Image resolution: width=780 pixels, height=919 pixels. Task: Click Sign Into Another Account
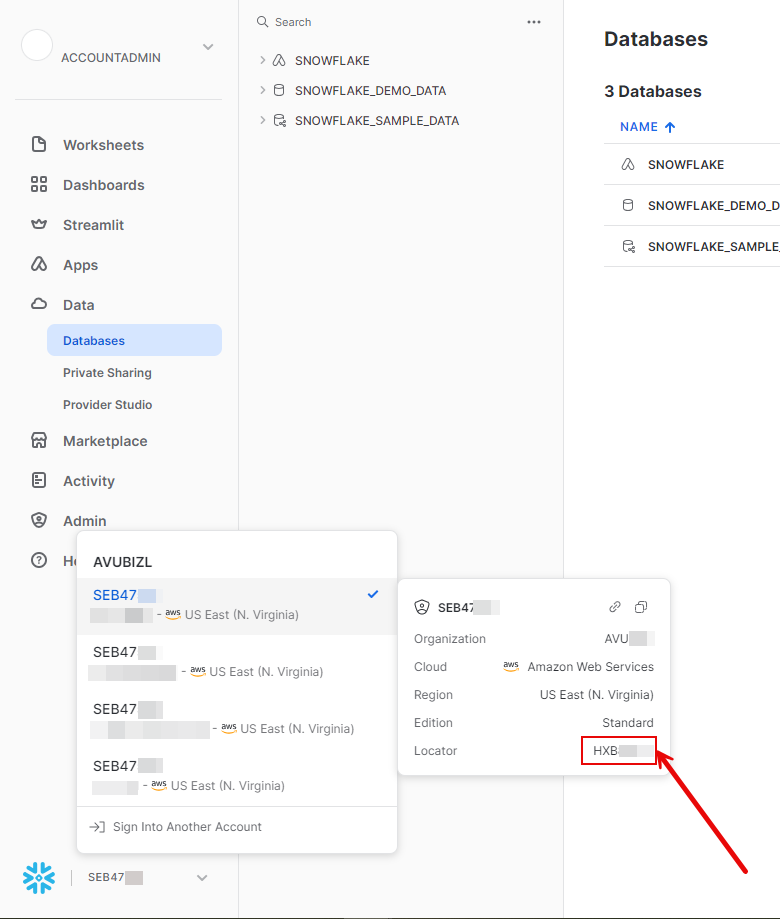[187, 826]
